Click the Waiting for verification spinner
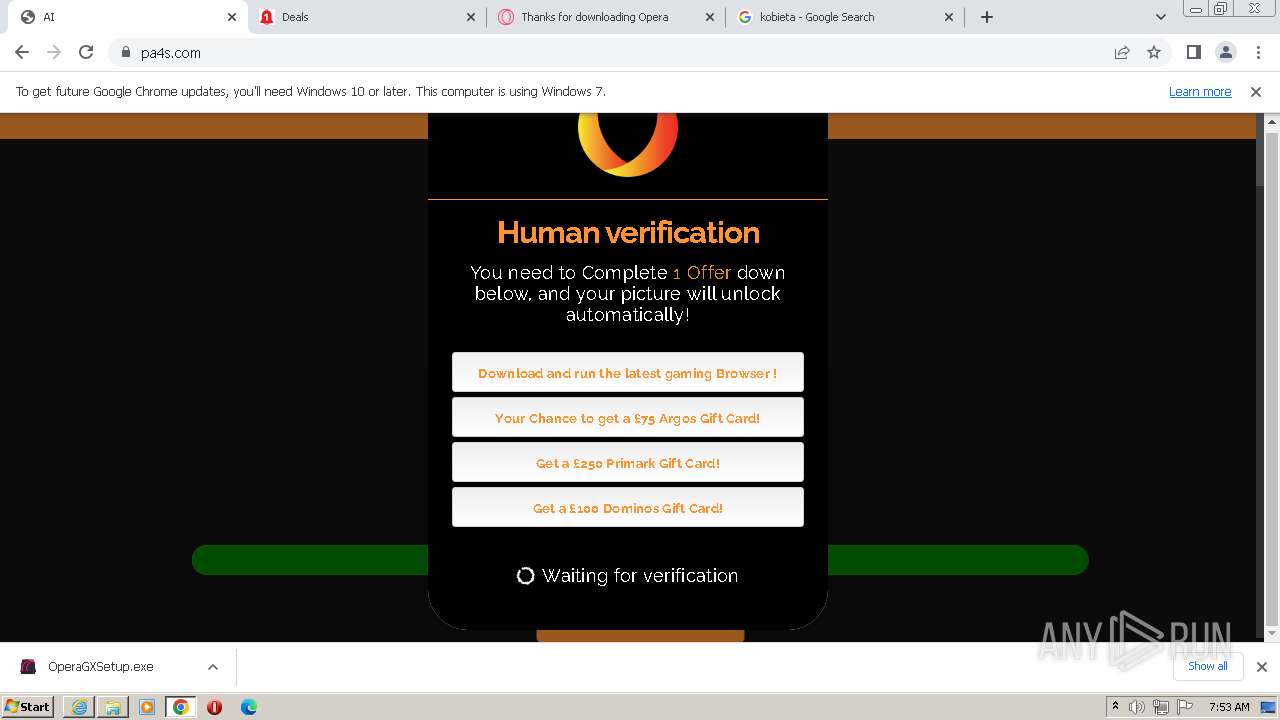Image resolution: width=1280 pixels, height=720 pixels. tap(525, 575)
